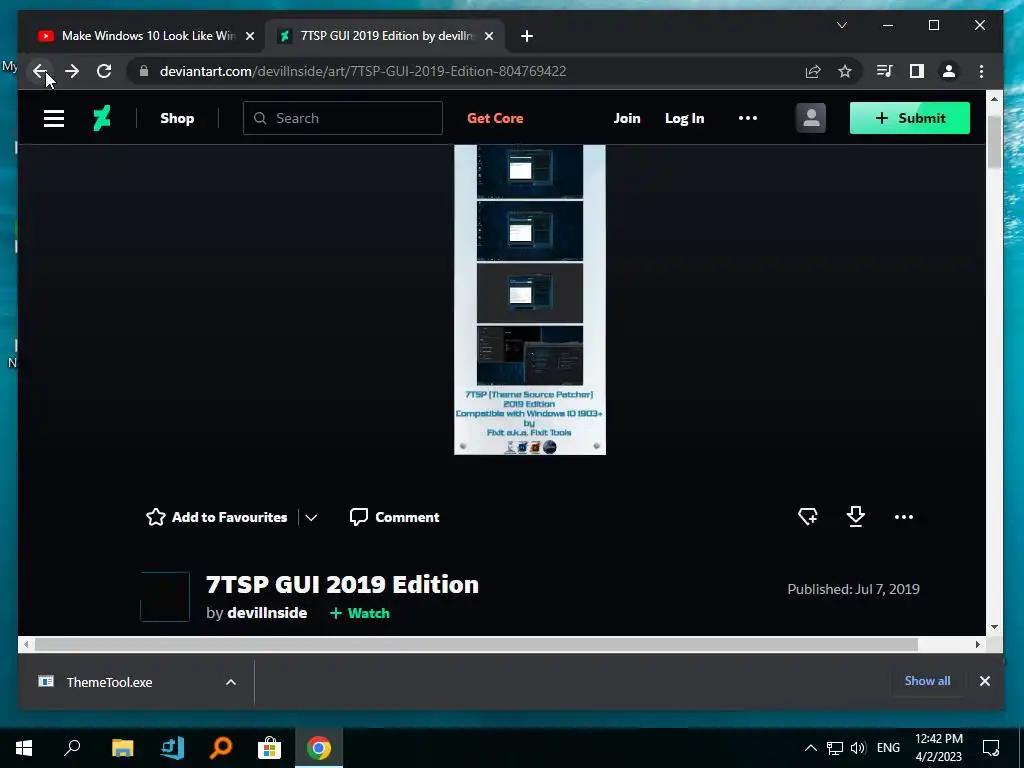
Task: Open DeviantArt more options ellipsis in header
Action: click(x=748, y=118)
